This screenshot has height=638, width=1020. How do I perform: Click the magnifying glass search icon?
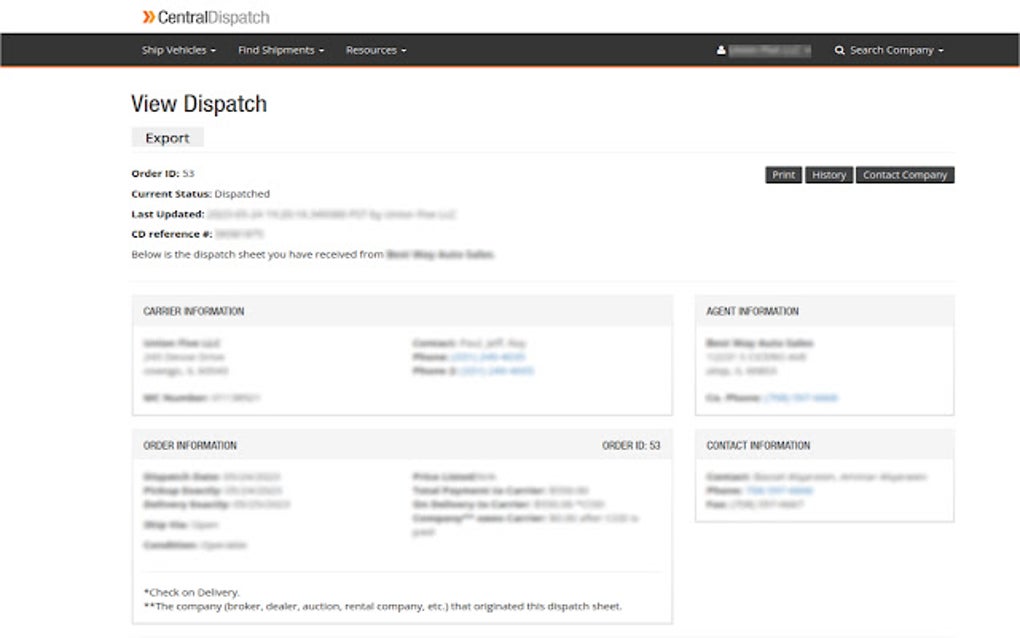[839, 49]
